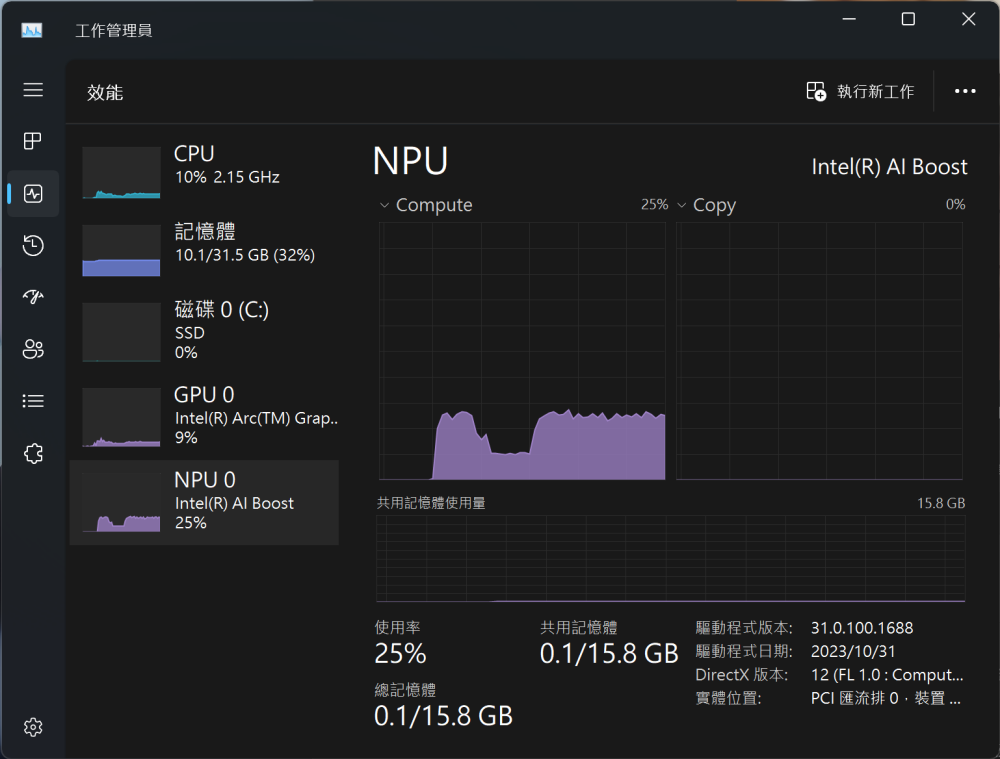The height and width of the screenshot is (759, 1000).
Task: Expand the Compute graph dropdown
Action: [384, 205]
